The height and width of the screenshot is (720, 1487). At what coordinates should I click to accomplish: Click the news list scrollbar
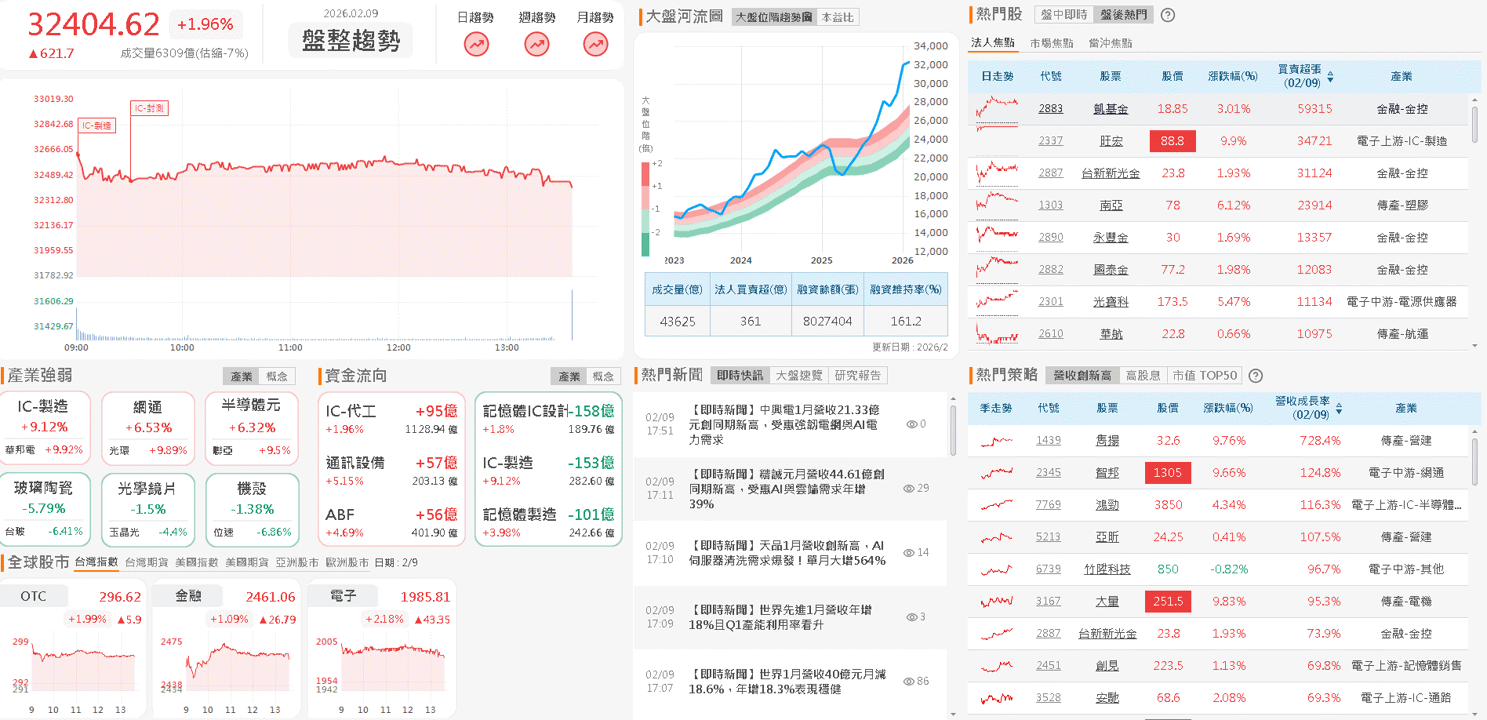click(x=954, y=430)
